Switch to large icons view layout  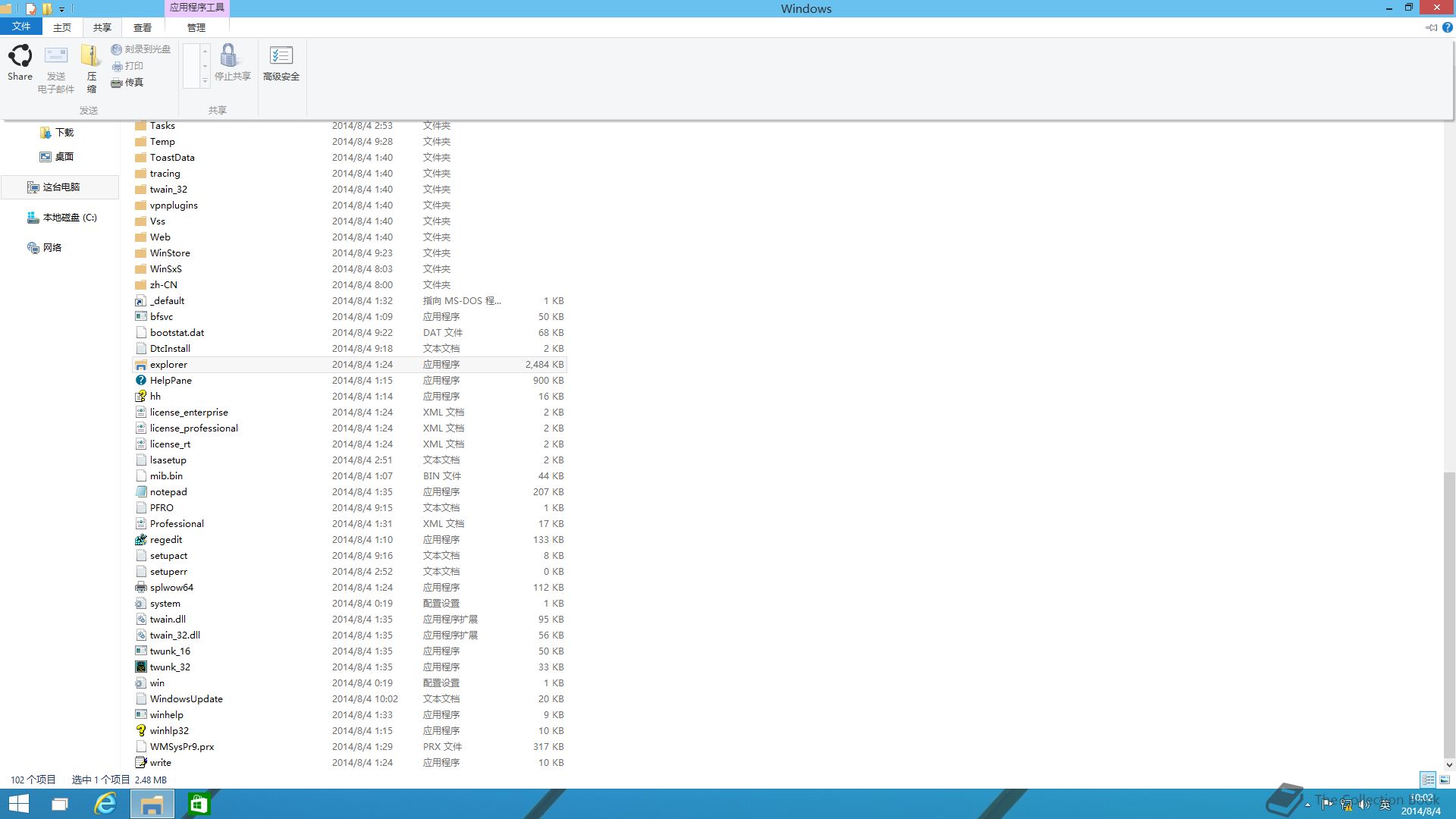tap(1445, 780)
